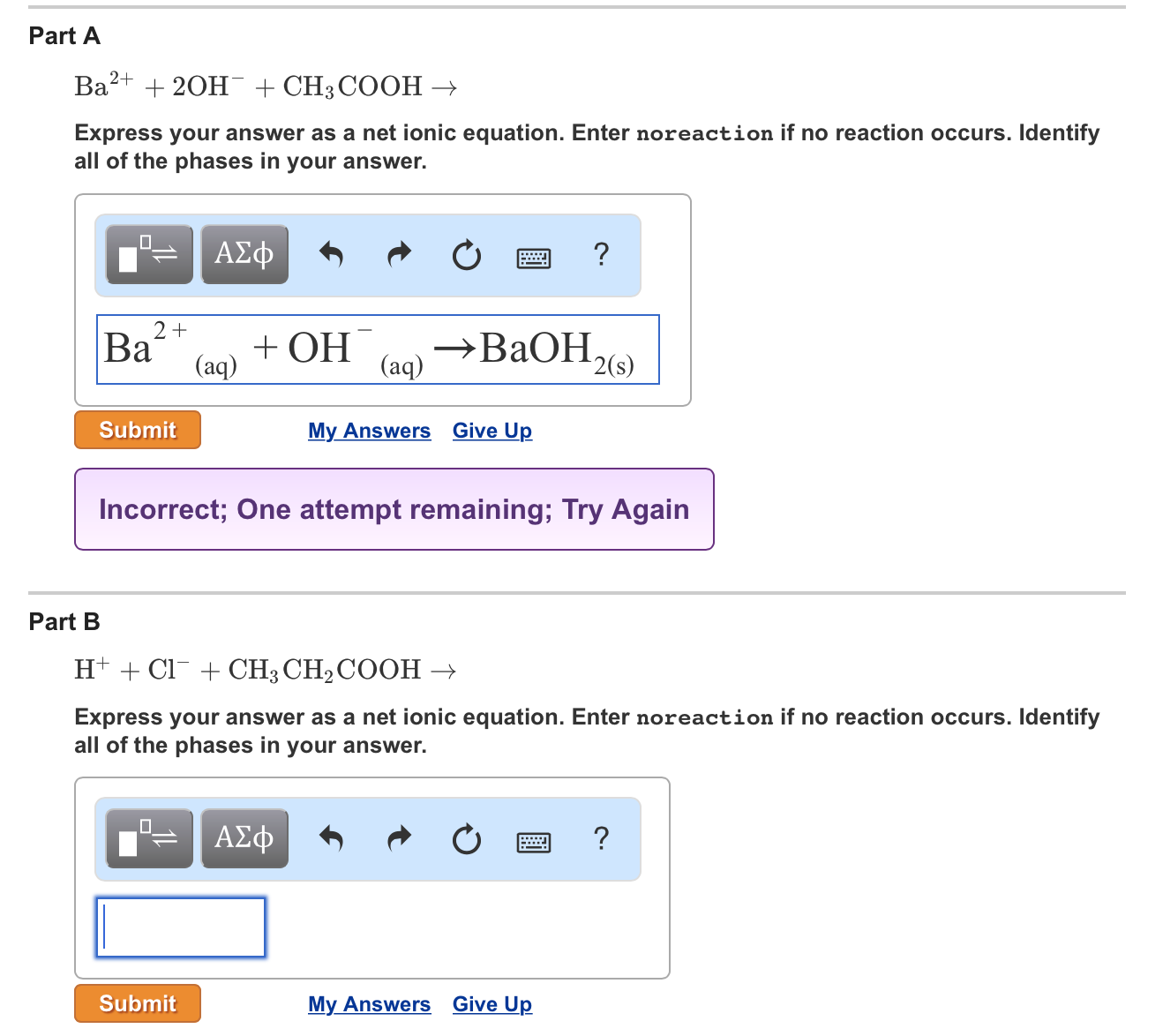
Task: Open the ΑΣφ symbols palette in Part B
Action: click(244, 838)
